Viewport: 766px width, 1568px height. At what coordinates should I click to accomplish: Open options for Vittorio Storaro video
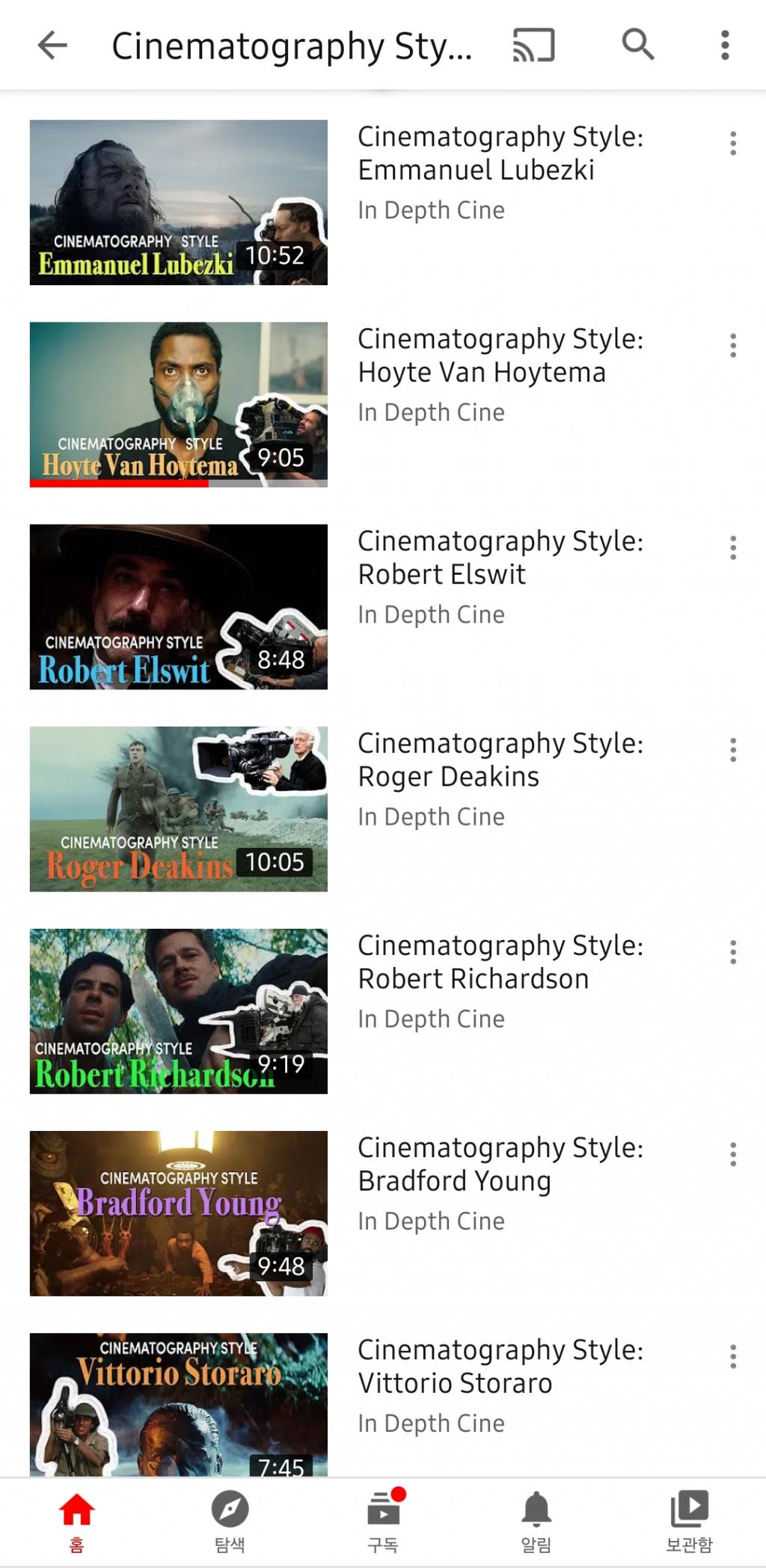(x=733, y=1355)
